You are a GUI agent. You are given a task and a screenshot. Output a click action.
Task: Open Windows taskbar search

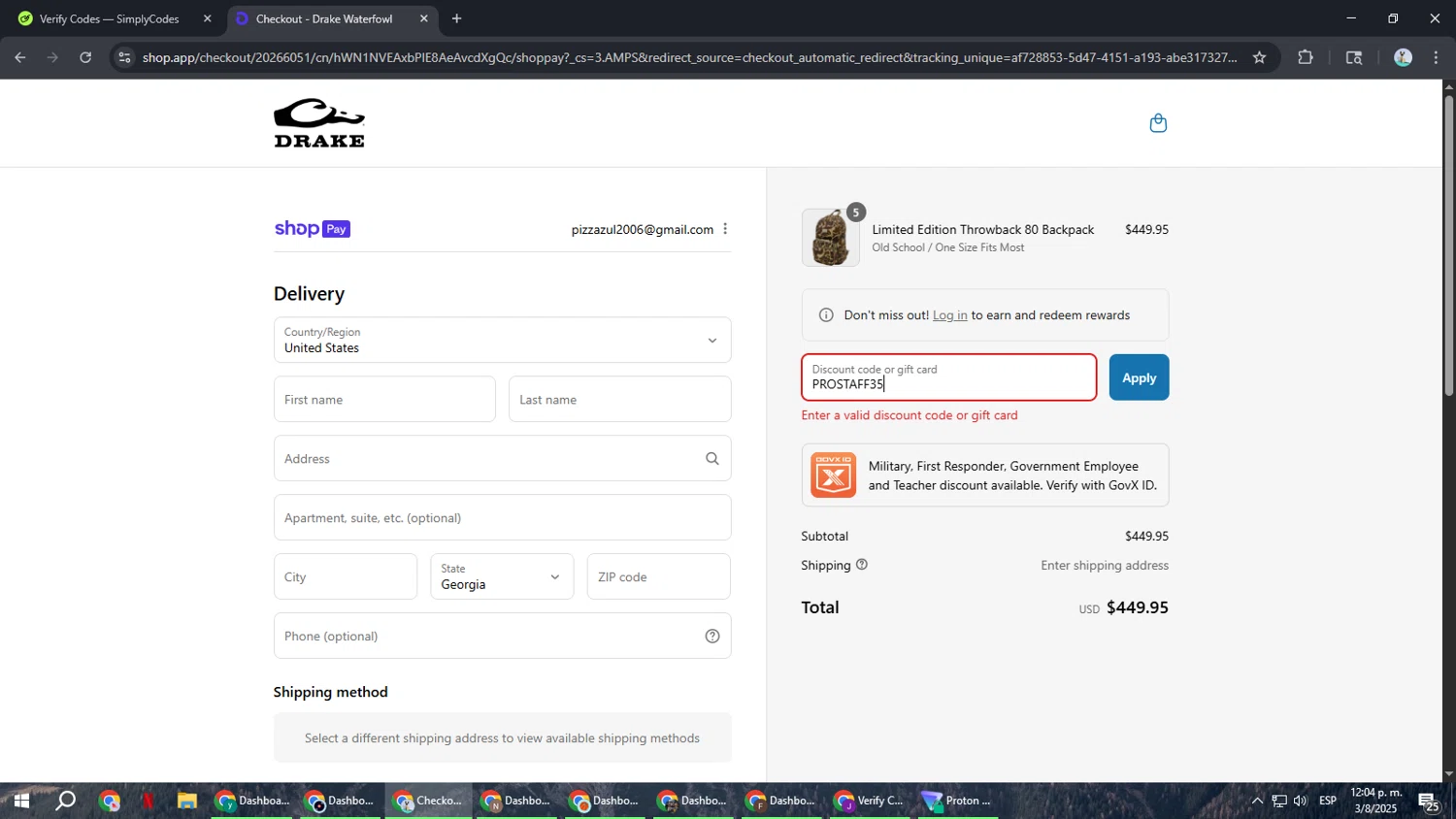(65, 801)
